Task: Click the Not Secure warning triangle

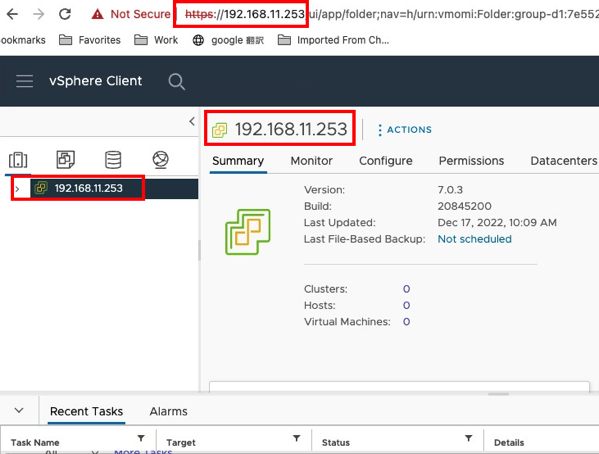Action: (97, 14)
